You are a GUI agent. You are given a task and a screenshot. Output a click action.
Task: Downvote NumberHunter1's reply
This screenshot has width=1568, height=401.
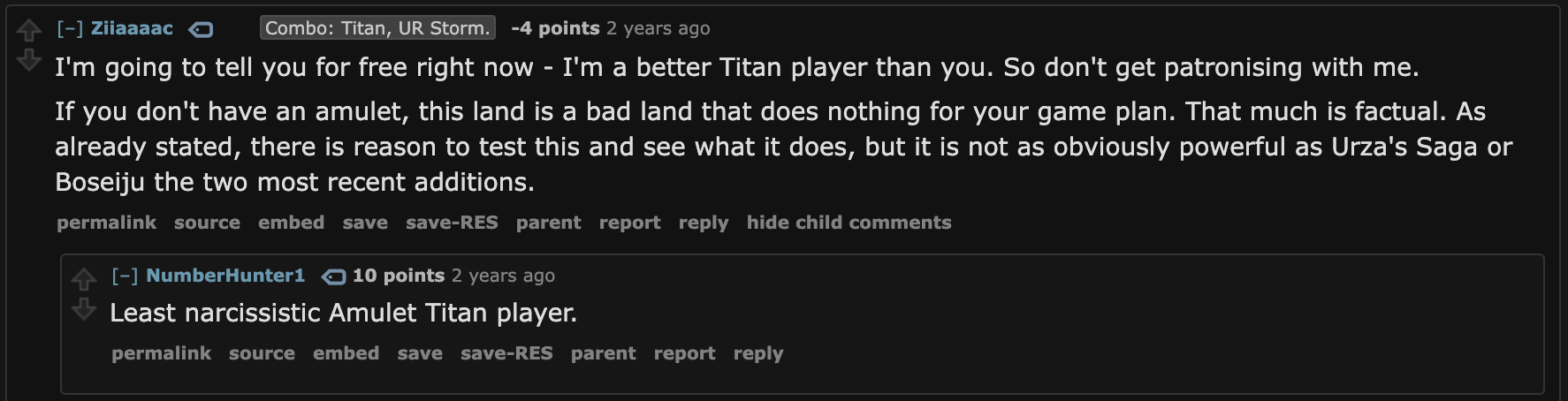tap(84, 308)
